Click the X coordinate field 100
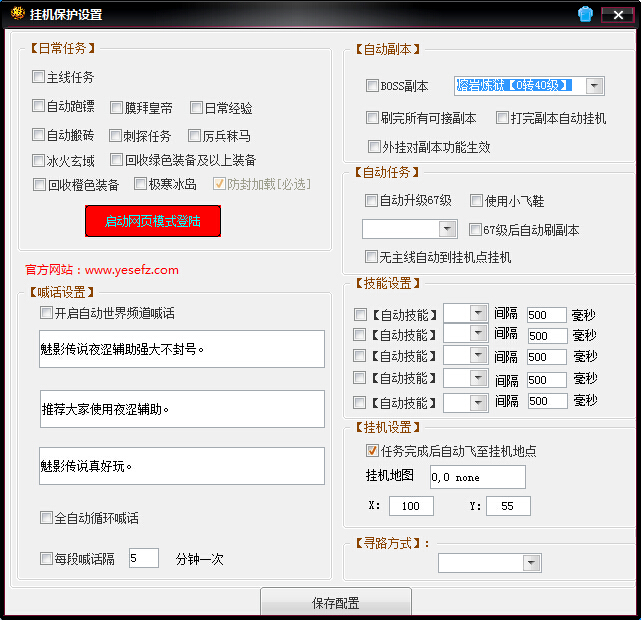 [x=411, y=506]
